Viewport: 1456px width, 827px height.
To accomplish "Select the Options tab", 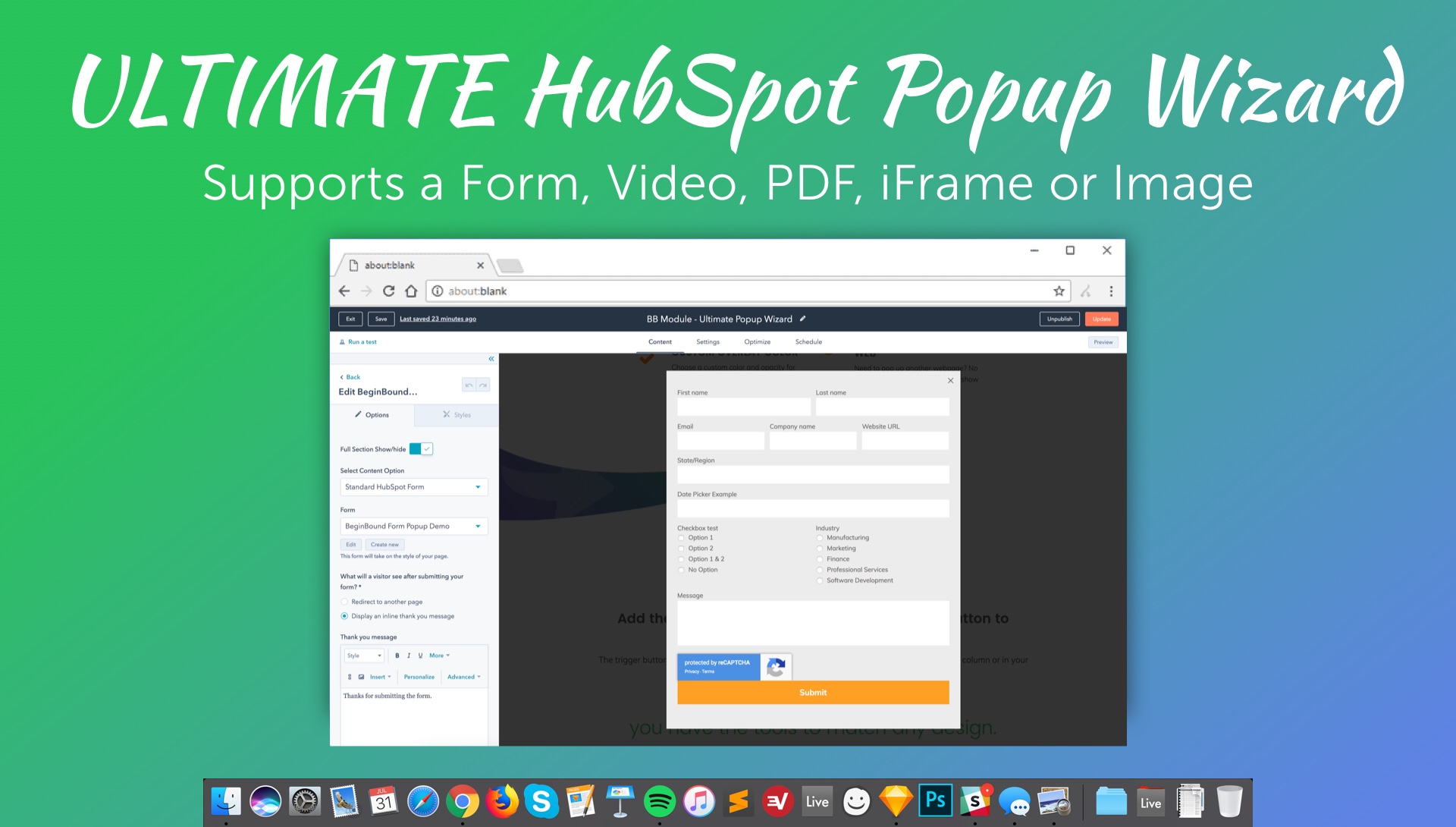I will tap(372, 415).
